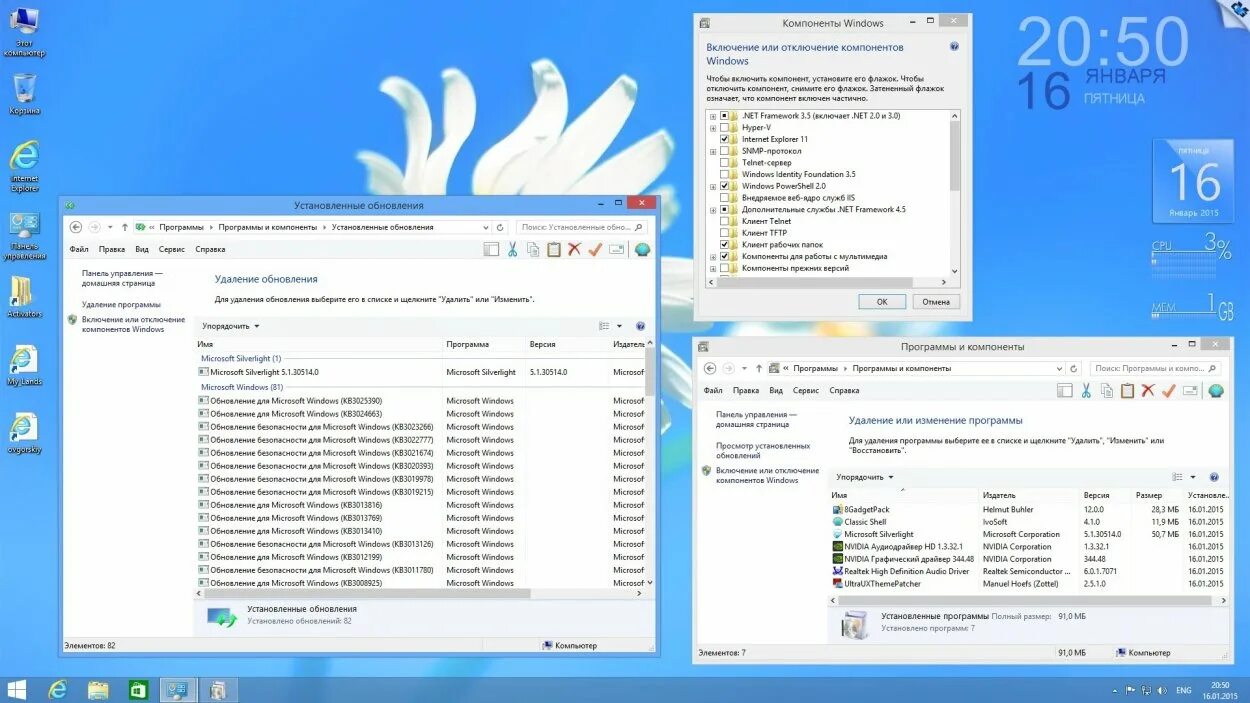Click Отмена in the Компоненты Windows dialog
This screenshot has width=1250, height=703.
point(936,301)
